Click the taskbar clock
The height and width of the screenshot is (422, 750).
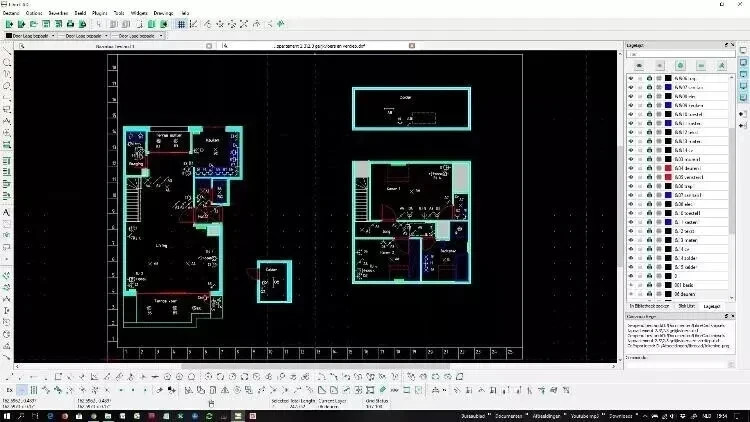(x=722, y=416)
